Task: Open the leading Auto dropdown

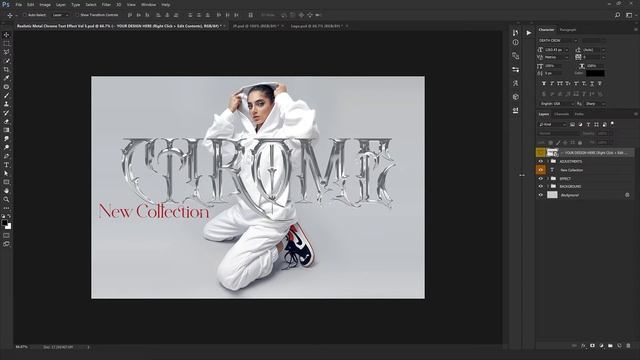Action: pyautogui.click(x=594, y=50)
